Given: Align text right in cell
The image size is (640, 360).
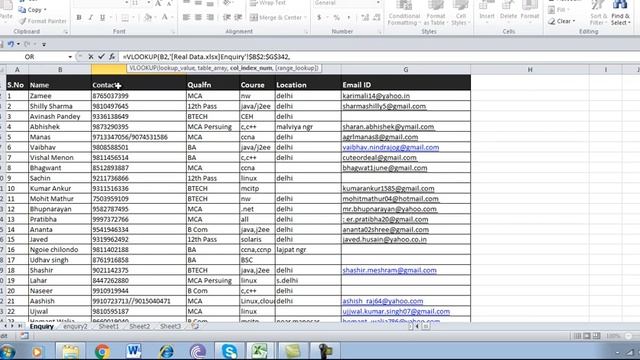Looking at the screenshot, I should coord(210,18).
